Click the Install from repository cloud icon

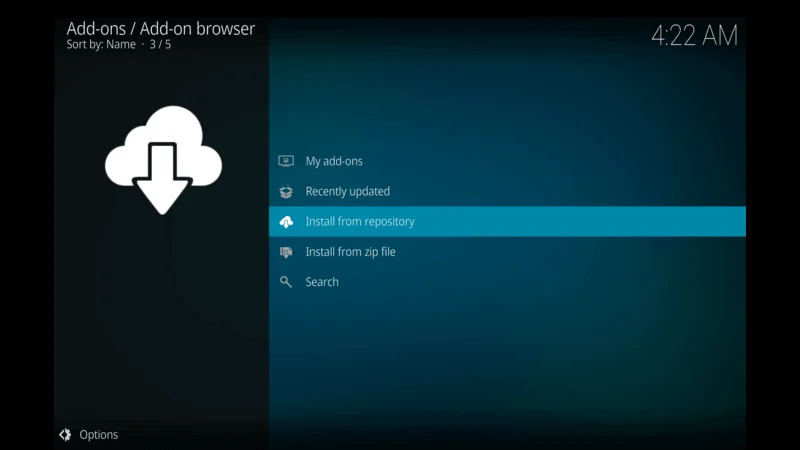286,221
